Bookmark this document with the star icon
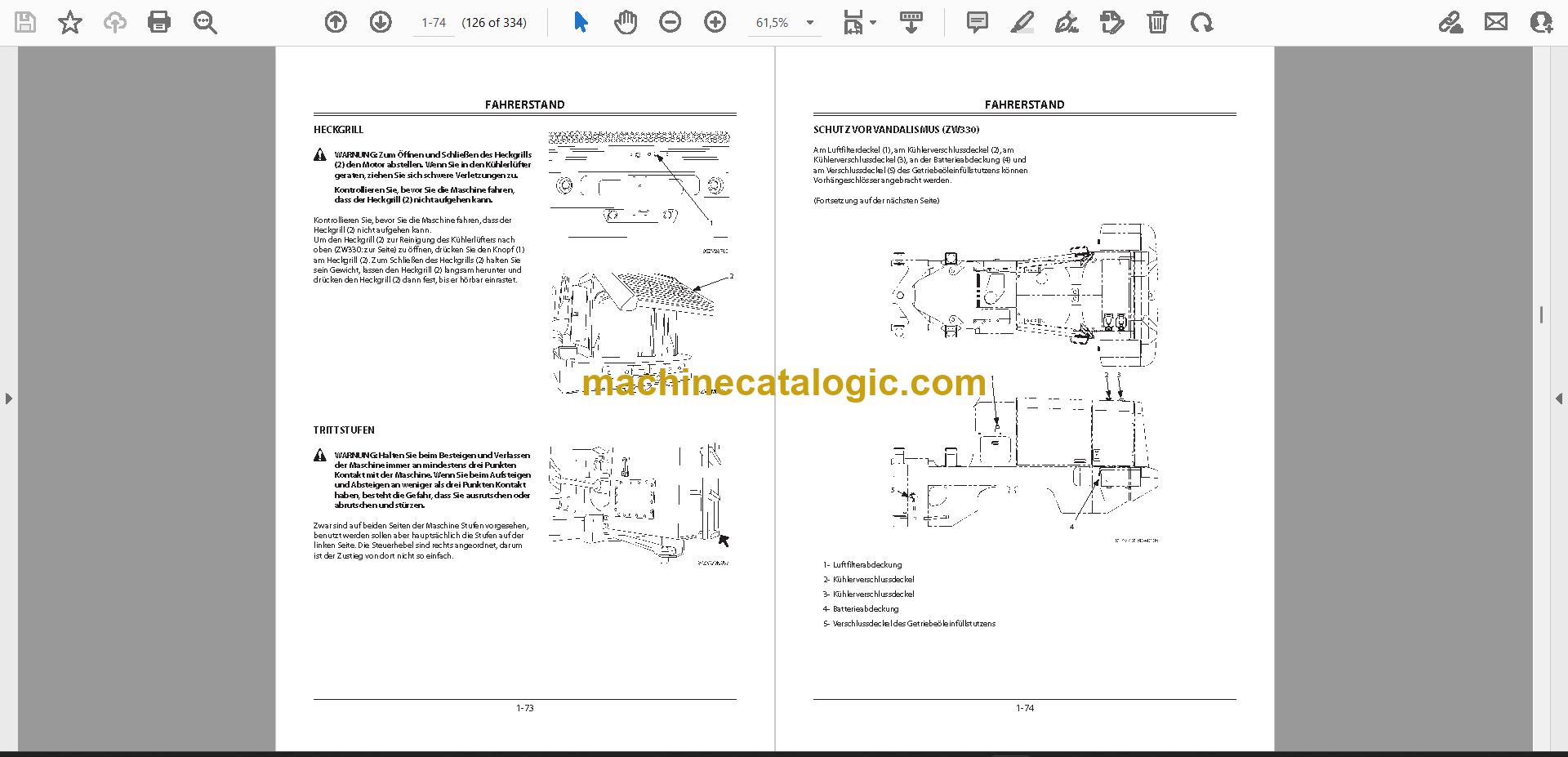 click(70, 22)
